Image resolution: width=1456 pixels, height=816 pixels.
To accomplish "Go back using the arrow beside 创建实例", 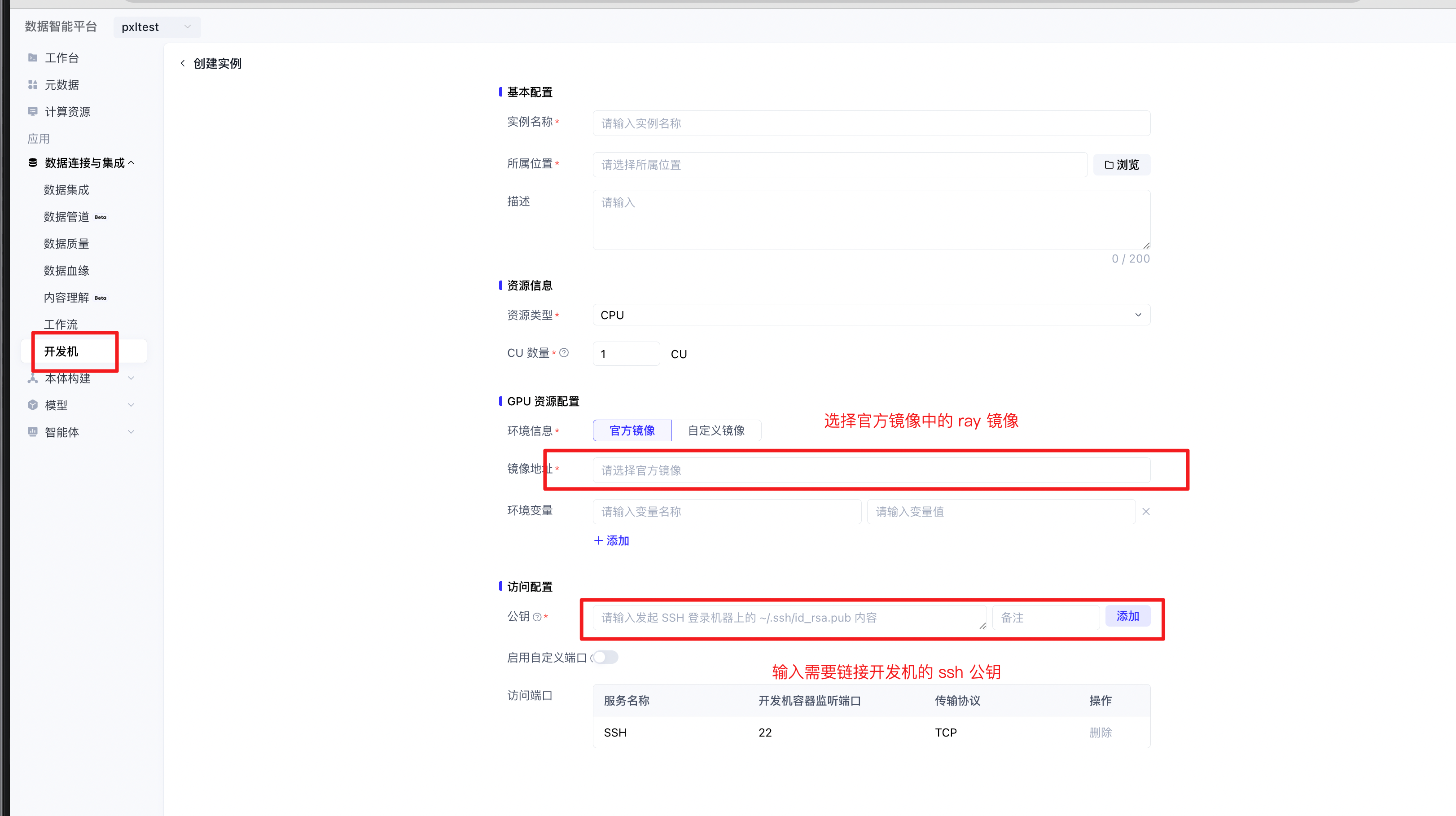I will tap(183, 63).
